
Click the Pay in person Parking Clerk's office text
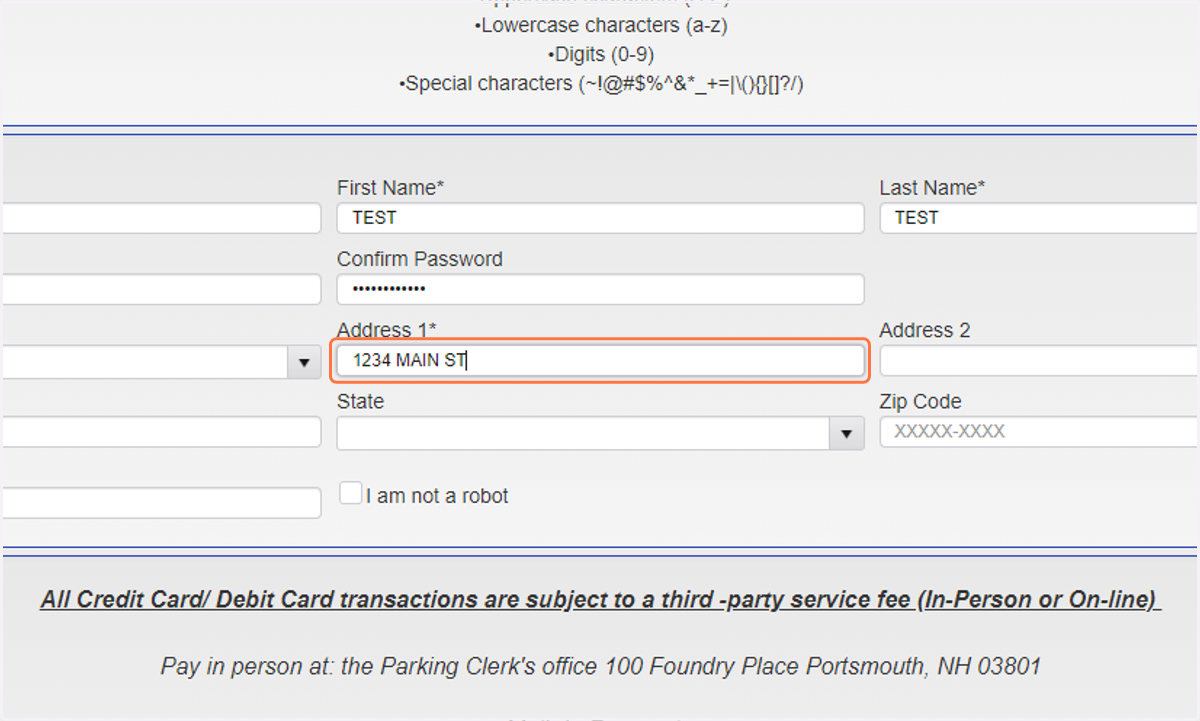click(600, 666)
